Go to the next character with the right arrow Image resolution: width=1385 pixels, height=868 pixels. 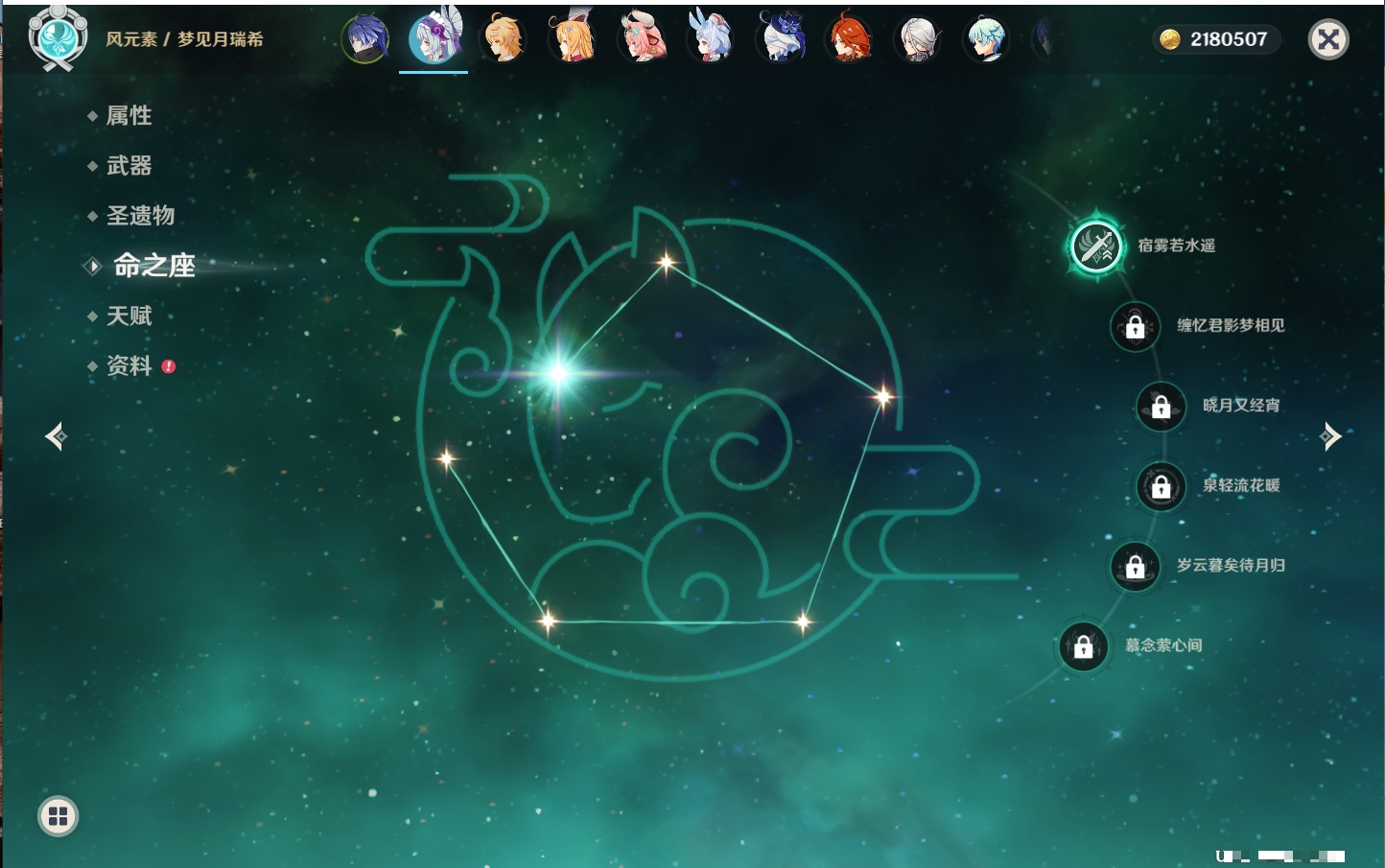1330,436
